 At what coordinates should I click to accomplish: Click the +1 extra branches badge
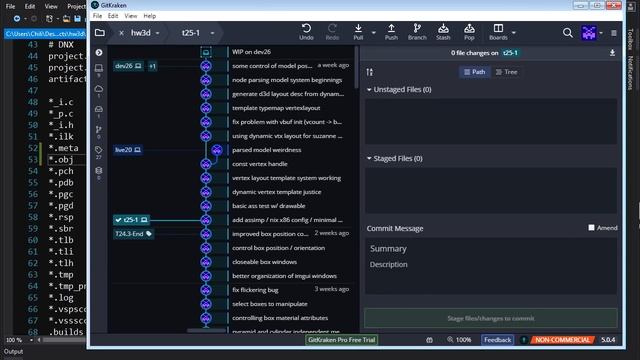152,66
